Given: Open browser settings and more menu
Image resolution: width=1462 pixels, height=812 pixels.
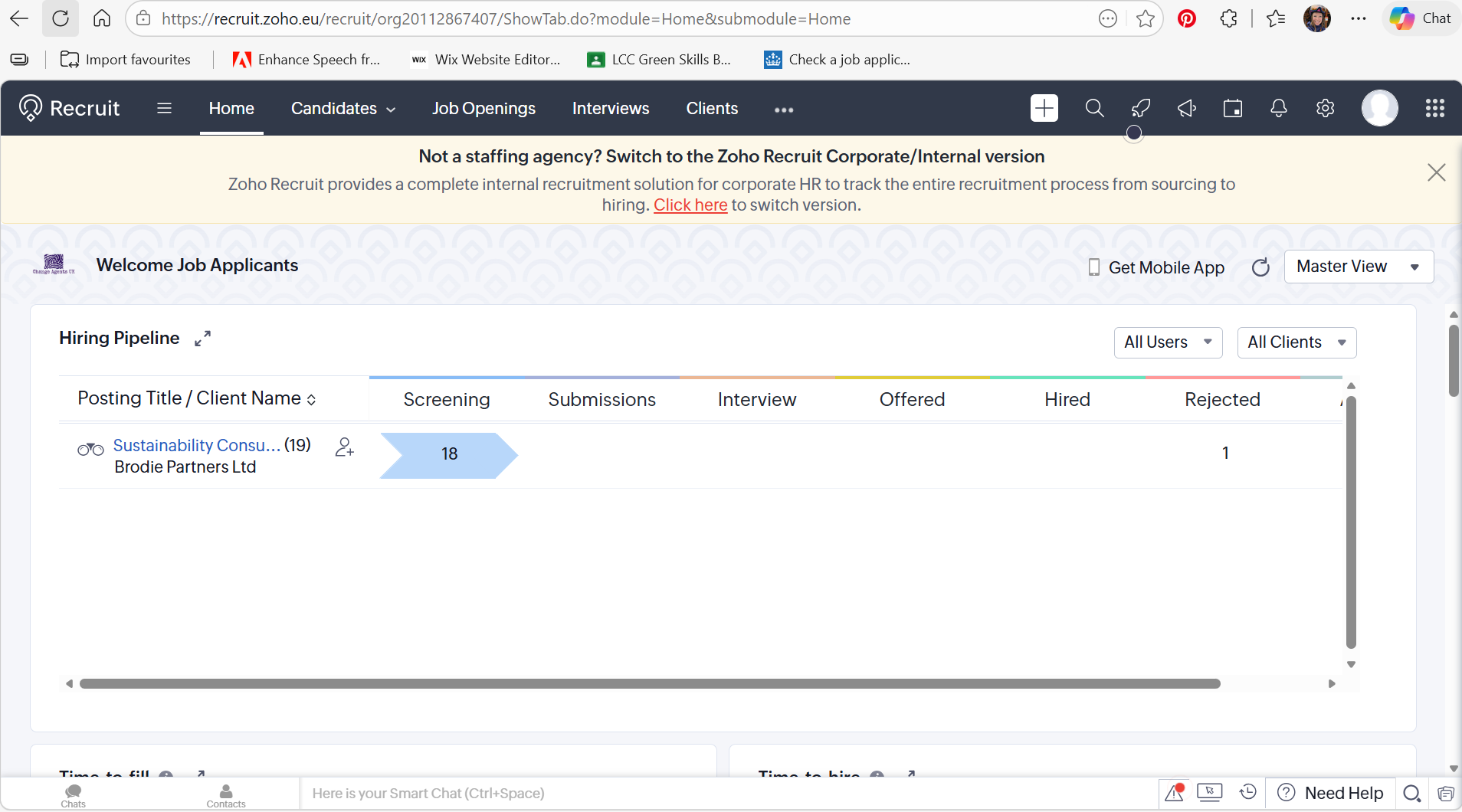Looking at the screenshot, I should [x=1359, y=18].
